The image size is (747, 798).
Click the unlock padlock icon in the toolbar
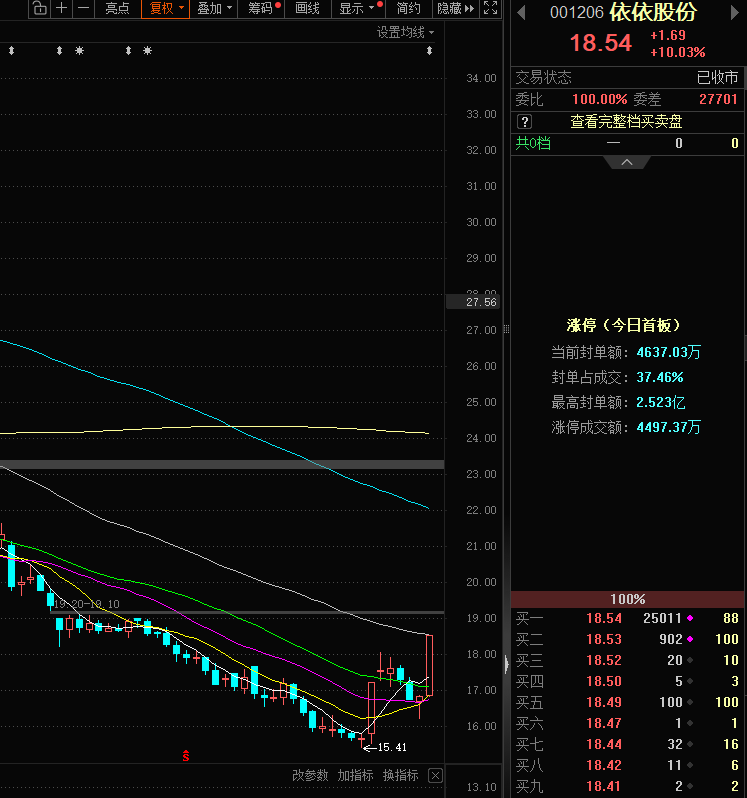tap(40, 8)
